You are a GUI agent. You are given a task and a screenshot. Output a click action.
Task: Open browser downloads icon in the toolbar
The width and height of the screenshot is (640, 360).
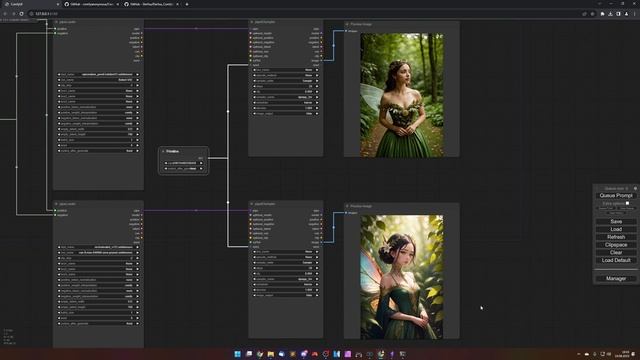click(610, 13)
